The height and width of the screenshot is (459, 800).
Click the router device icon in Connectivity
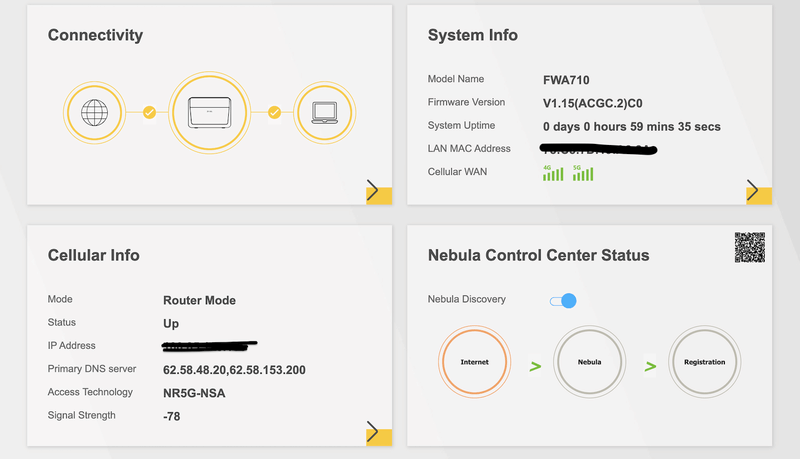210,112
